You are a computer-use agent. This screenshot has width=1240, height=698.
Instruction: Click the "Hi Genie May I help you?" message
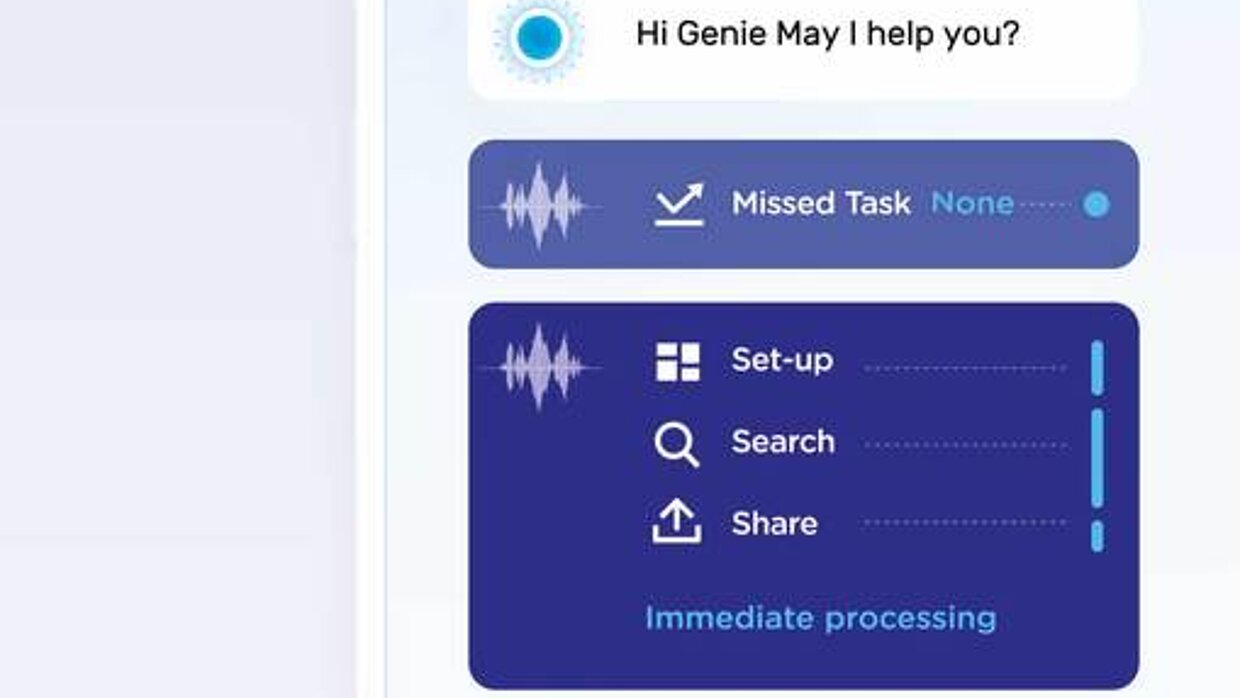click(827, 35)
